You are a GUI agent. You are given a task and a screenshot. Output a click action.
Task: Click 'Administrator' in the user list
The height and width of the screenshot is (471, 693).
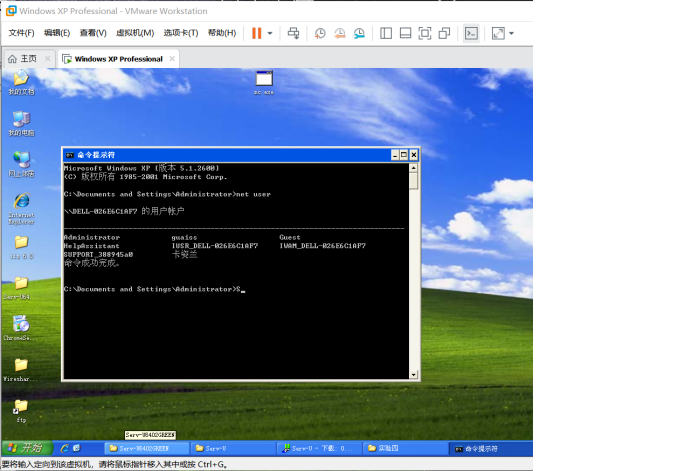(91, 237)
